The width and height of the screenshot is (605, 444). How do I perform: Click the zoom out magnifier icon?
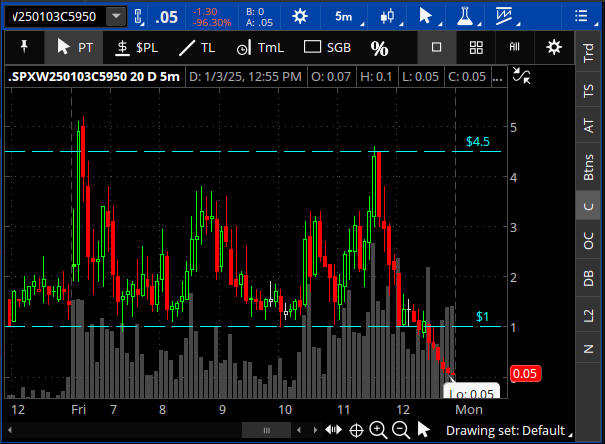coord(401,430)
